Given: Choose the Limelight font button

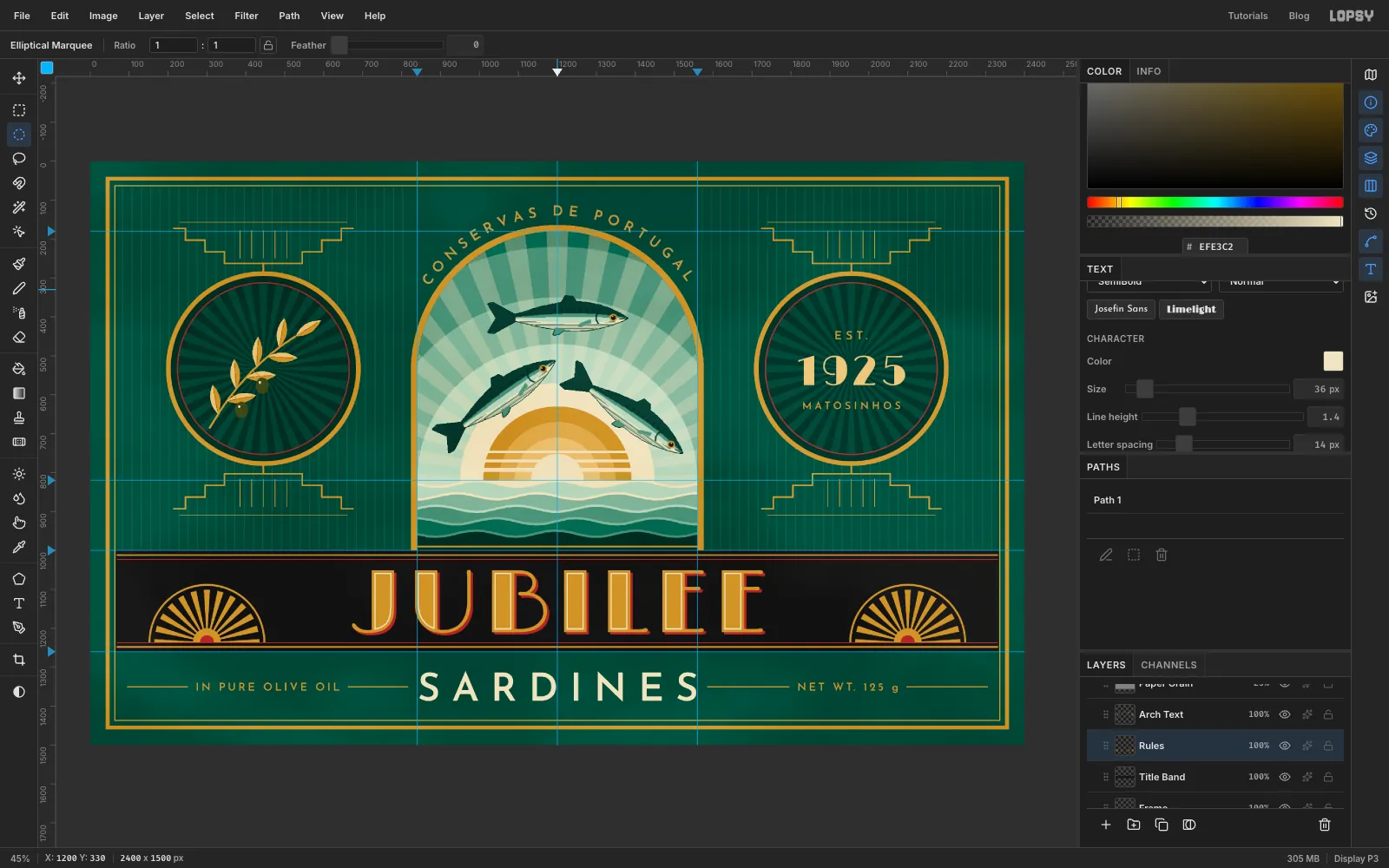Looking at the screenshot, I should (x=1191, y=309).
